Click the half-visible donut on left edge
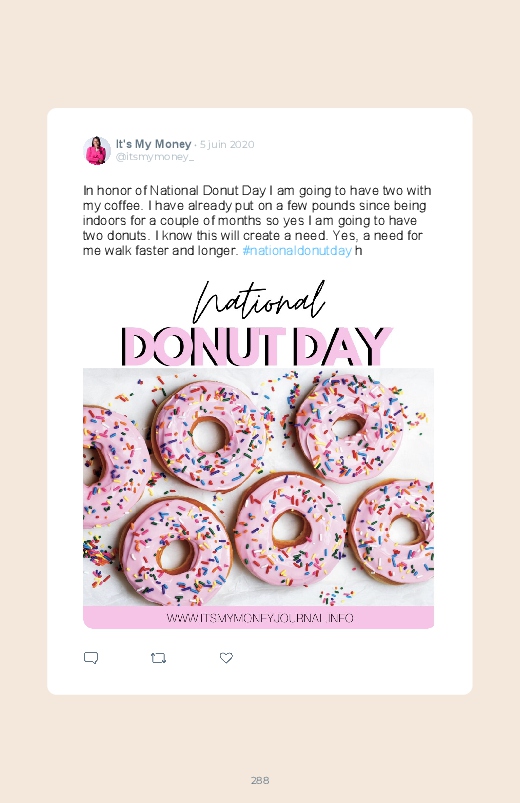This screenshot has width=520, height=803. coord(115,467)
